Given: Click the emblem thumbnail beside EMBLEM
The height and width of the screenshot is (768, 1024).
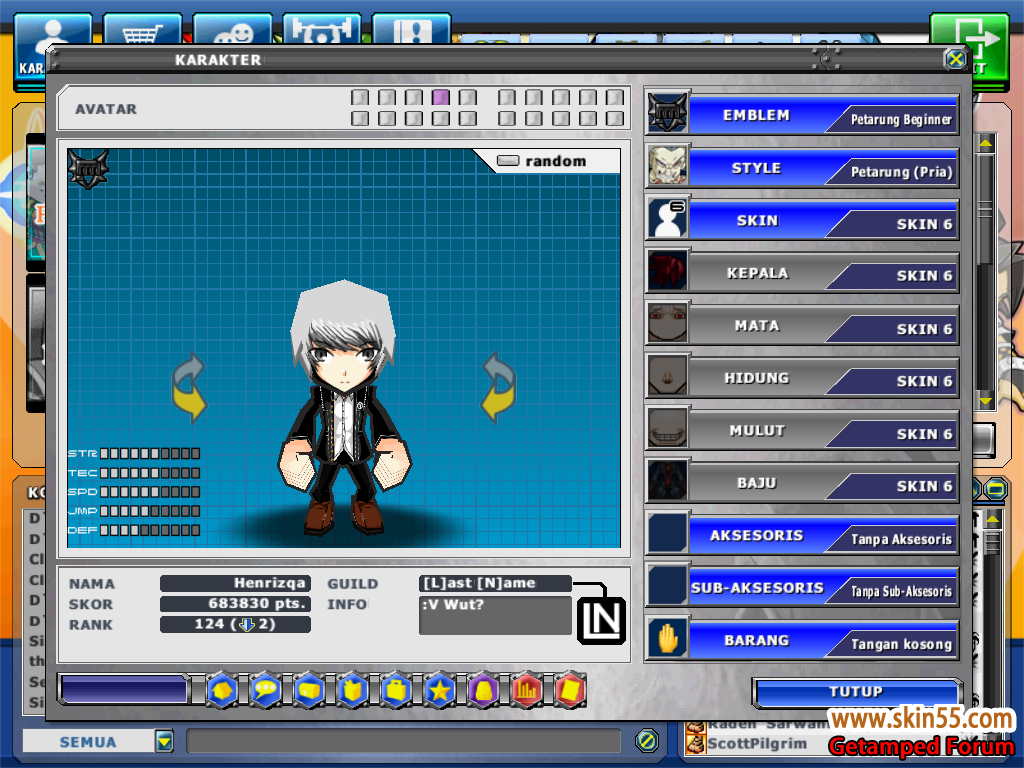Looking at the screenshot, I should tap(667, 112).
